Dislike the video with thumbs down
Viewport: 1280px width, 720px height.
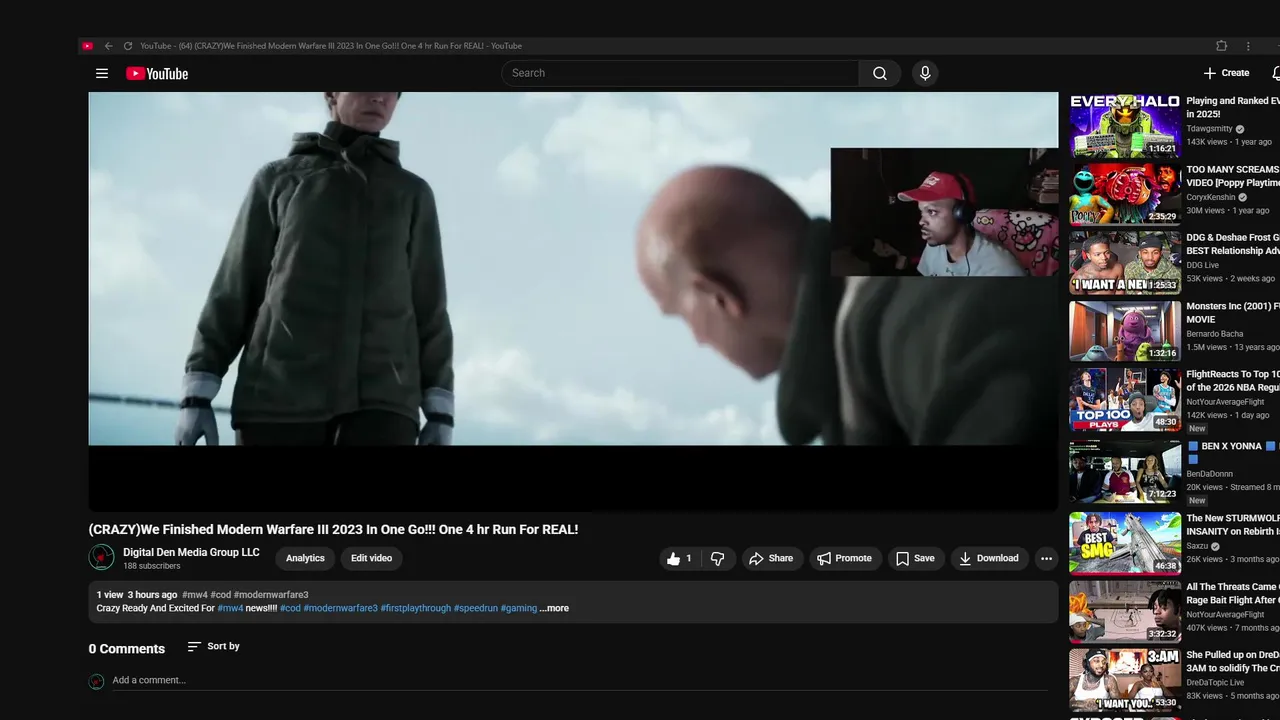pyautogui.click(x=717, y=558)
